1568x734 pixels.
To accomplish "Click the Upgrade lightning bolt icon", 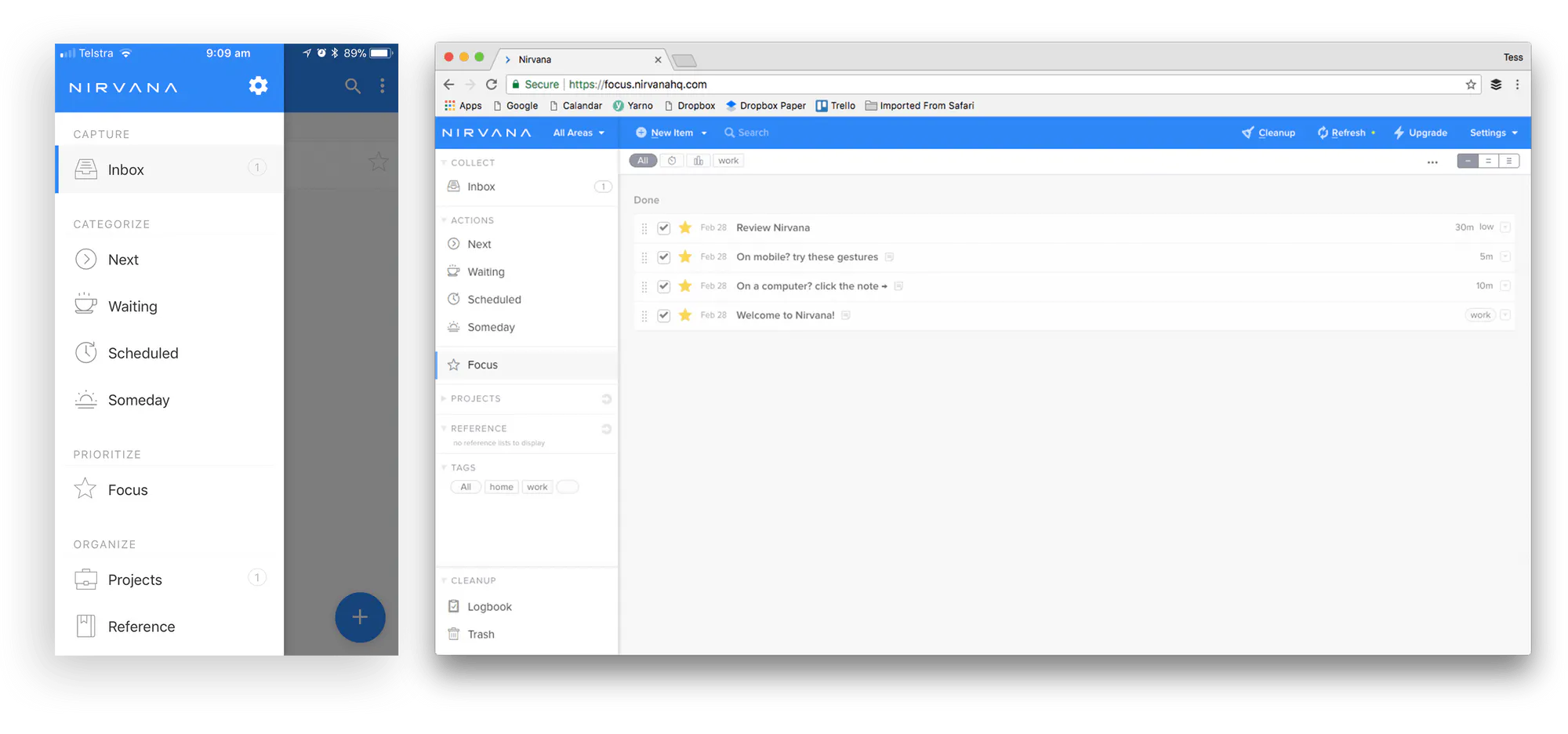I will click(1399, 133).
